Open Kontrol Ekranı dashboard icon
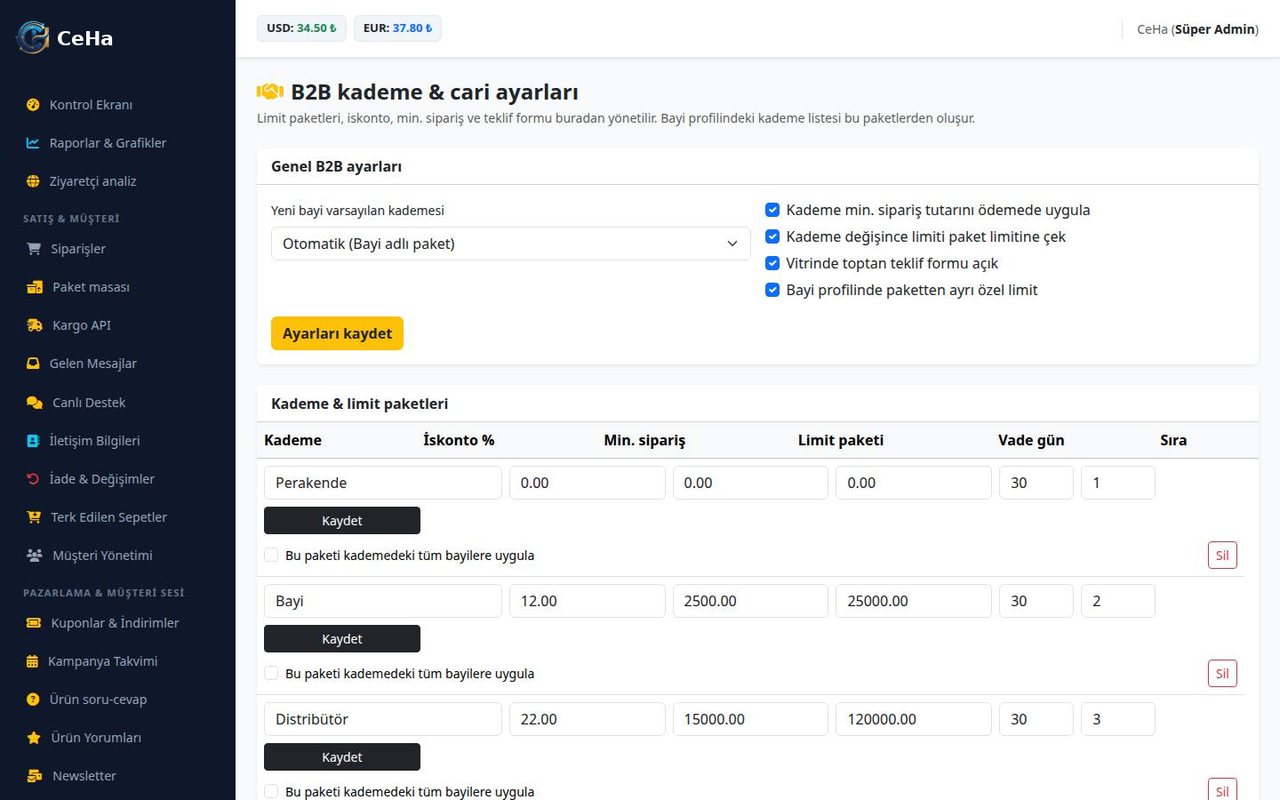 click(x=33, y=105)
